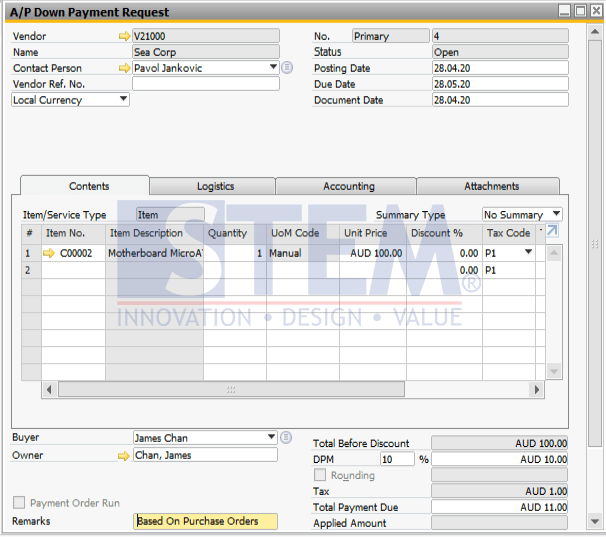The height and width of the screenshot is (537, 606).
Task: Open buyer details icon beside James Chan
Action: point(286,438)
